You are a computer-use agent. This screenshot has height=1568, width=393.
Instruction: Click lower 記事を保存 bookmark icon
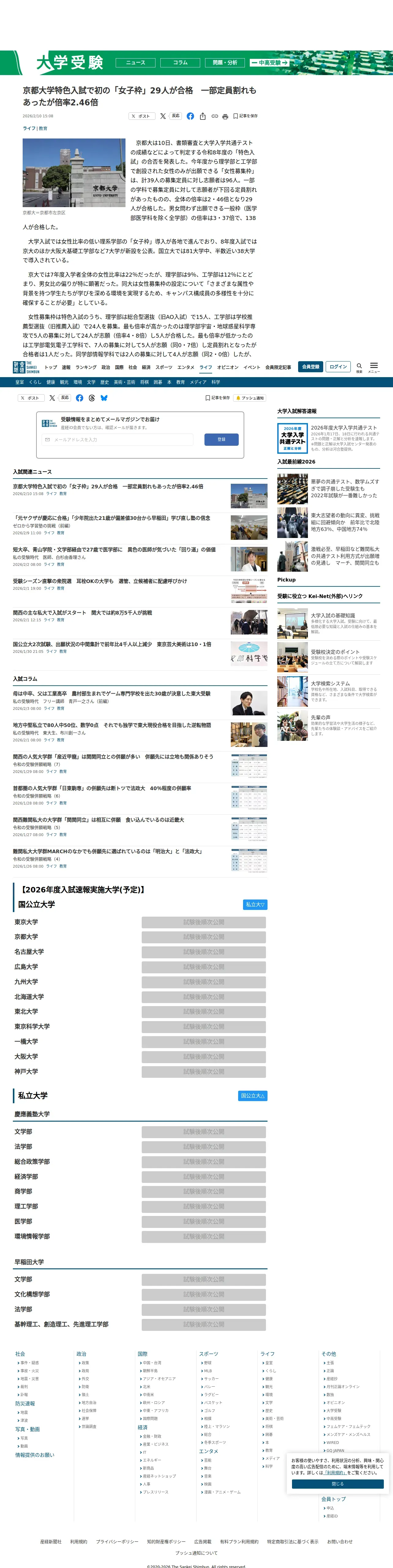[x=218, y=398]
